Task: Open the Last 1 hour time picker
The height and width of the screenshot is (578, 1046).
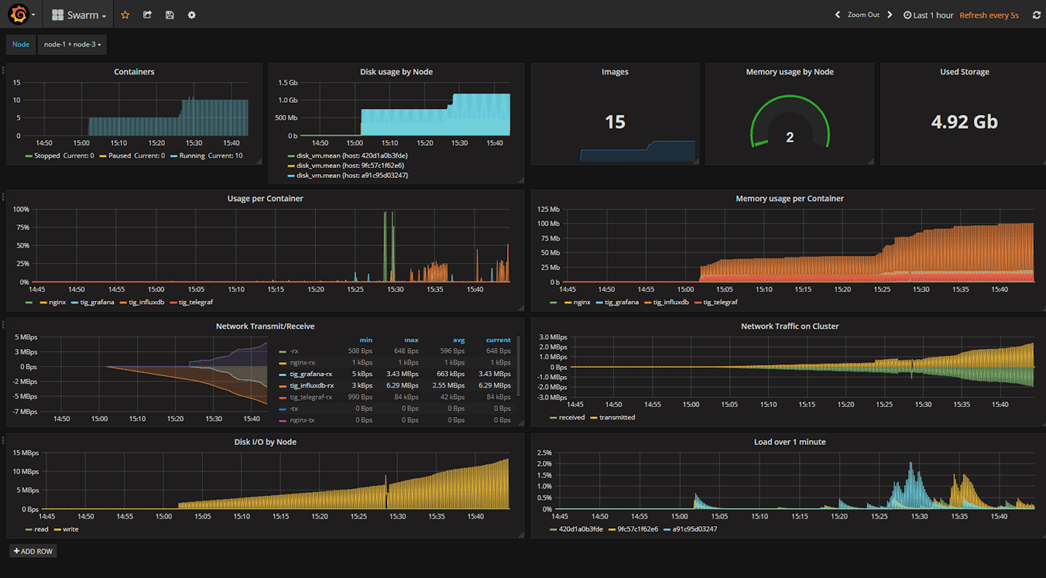Action: pyautogui.click(x=928, y=15)
